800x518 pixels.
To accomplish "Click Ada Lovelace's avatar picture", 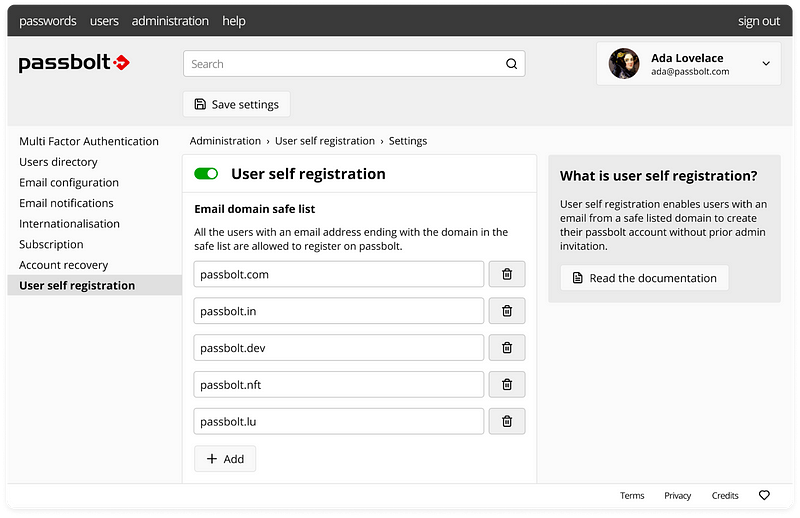I will point(623,63).
